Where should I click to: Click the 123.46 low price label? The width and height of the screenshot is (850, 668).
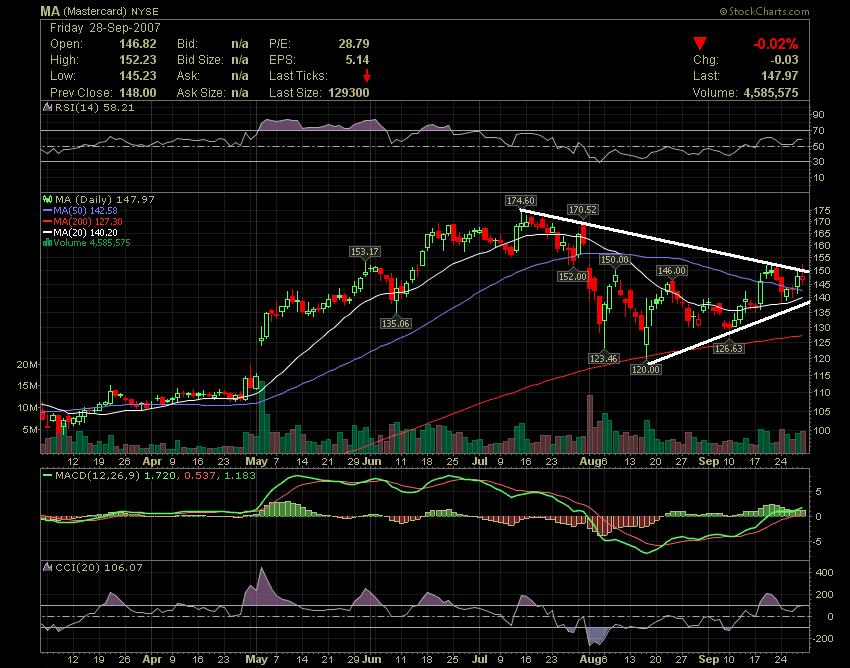(603, 358)
